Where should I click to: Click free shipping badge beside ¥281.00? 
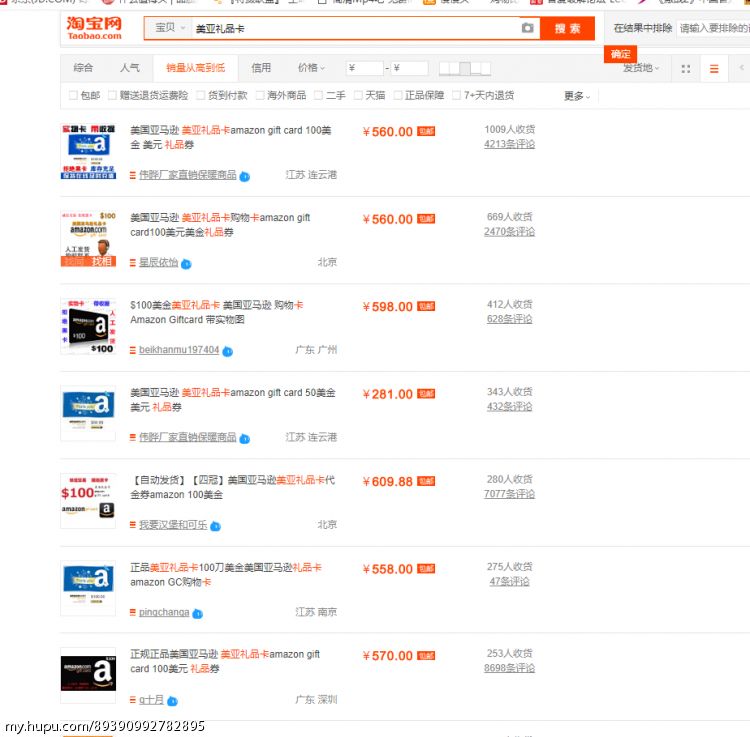pos(426,394)
